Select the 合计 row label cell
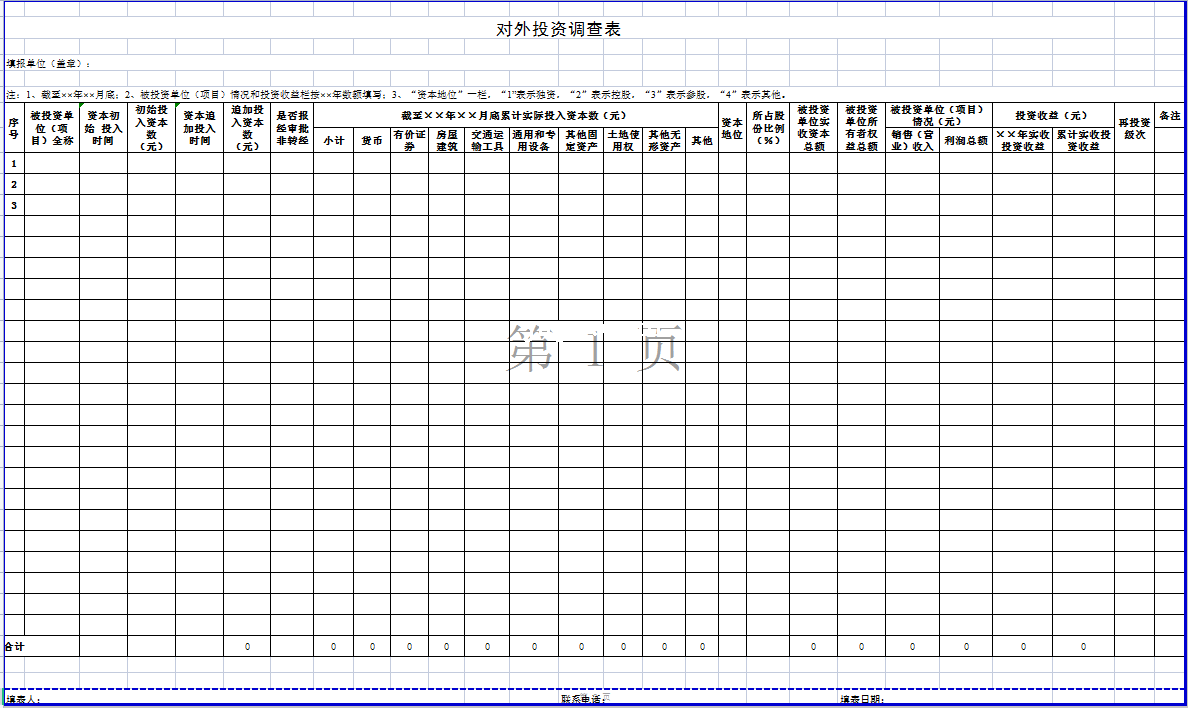This screenshot has width=1188, height=708. [x=15, y=647]
